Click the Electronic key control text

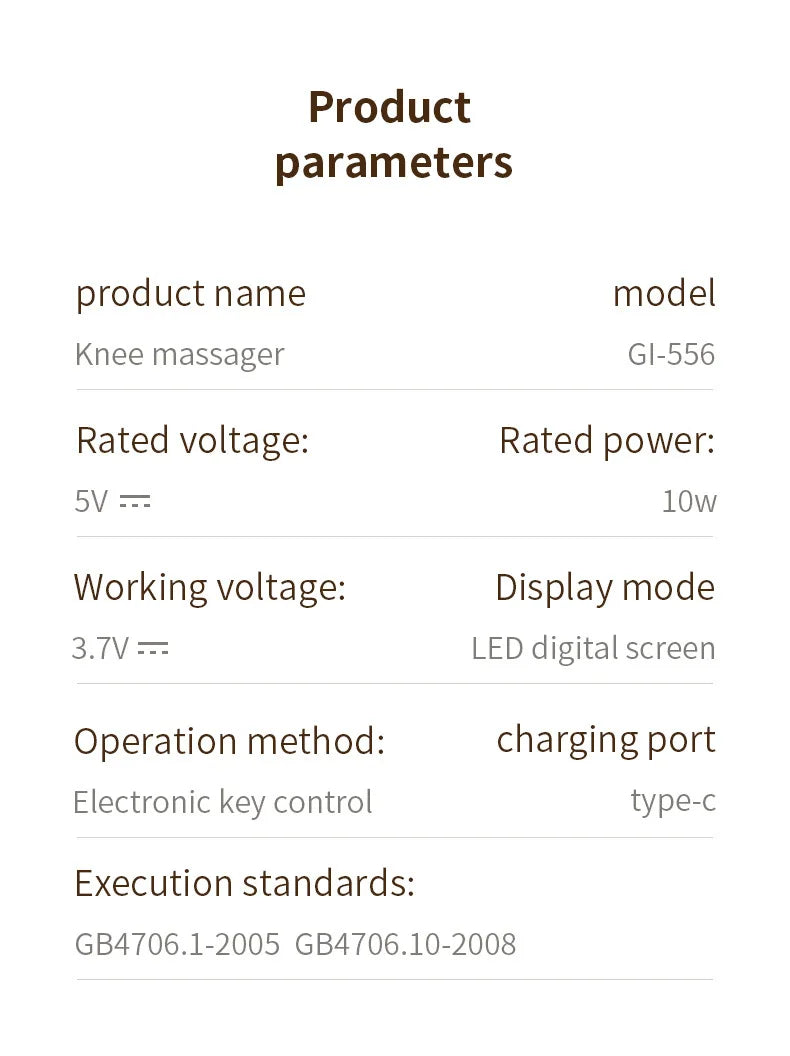tap(223, 803)
